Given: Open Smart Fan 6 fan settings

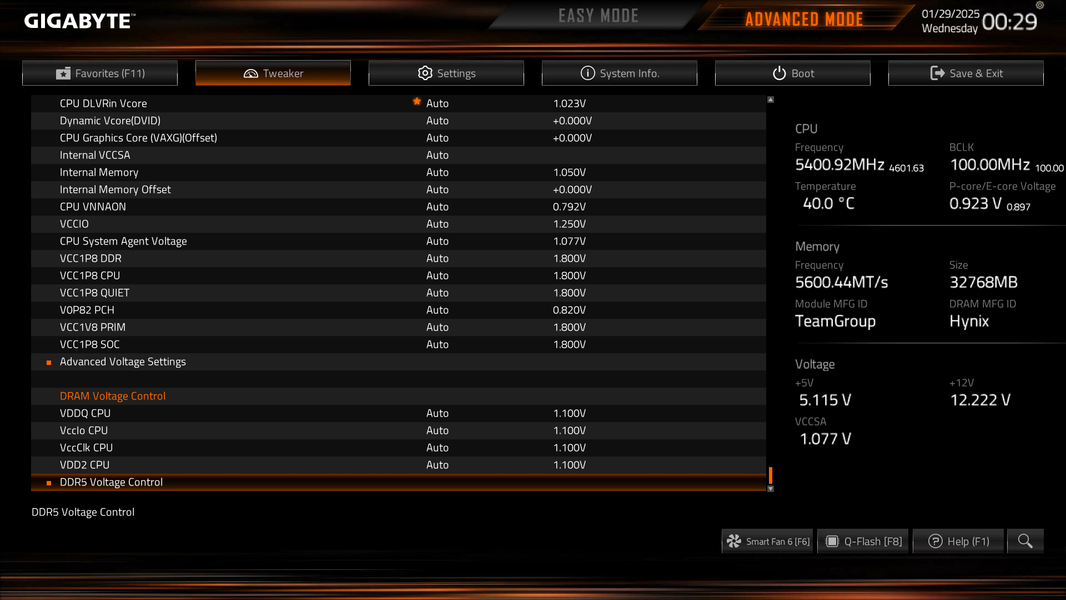Looking at the screenshot, I should pyautogui.click(x=768, y=541).
